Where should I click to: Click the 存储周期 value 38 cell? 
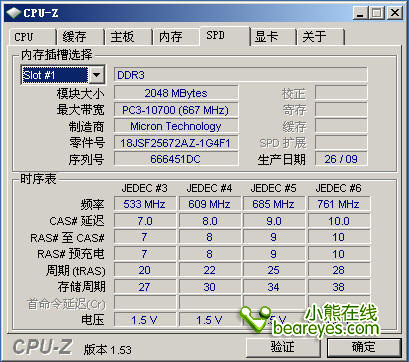pos(339,287)
